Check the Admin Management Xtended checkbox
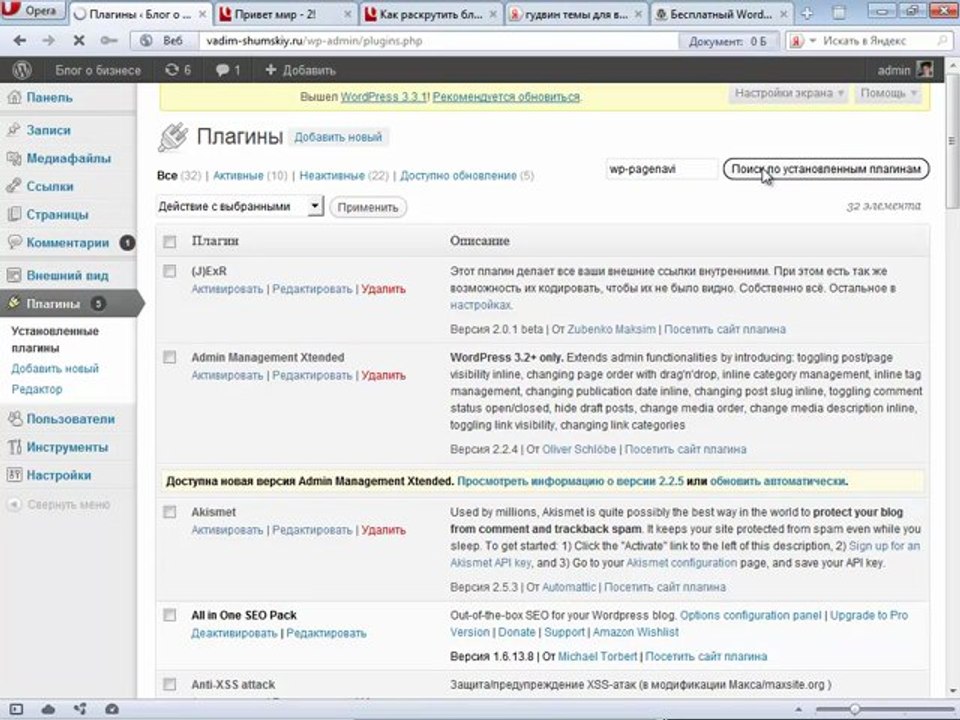Viewport: 960px width, 720px height. pos(170,357)
